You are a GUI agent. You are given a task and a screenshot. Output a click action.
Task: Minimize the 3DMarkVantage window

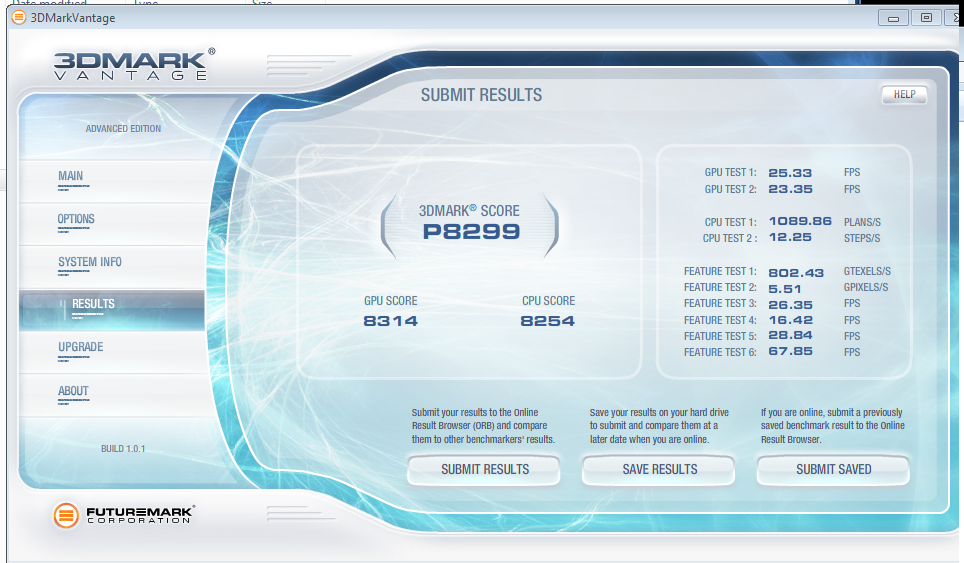(893, 18)
